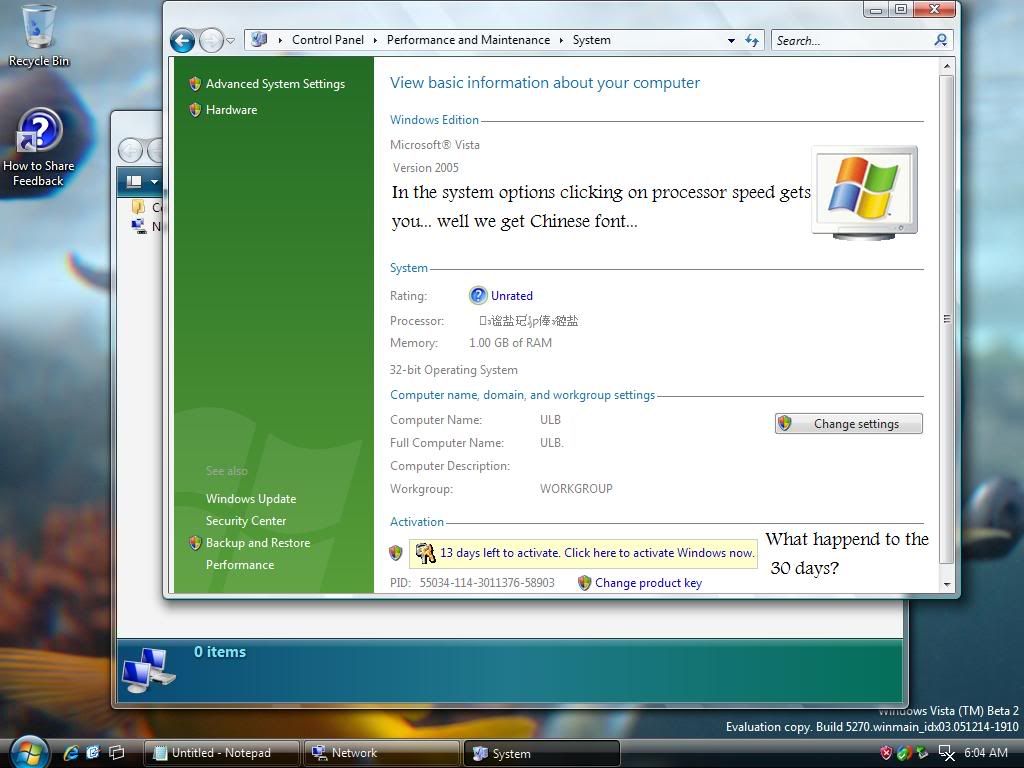The width and height of the screenshot is (1024, 768).
Task: Click the activate Windows now link
Action: pos(596,553)
